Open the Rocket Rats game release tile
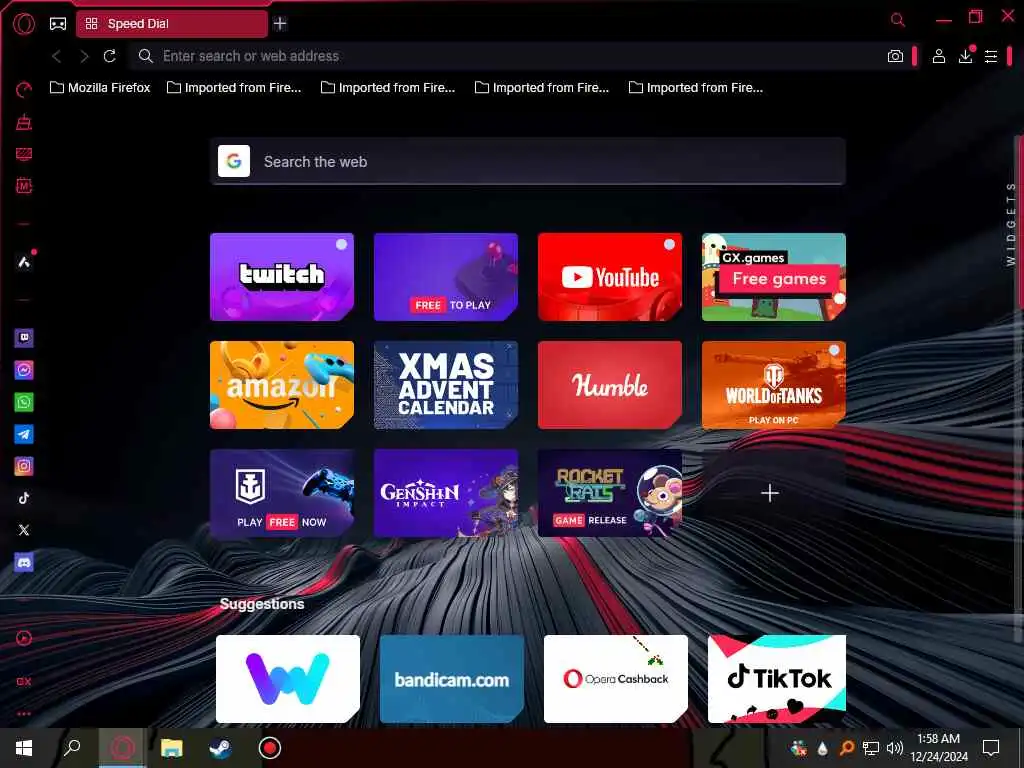This screenshot has width=1024, height=768. [x=609, y=493]
